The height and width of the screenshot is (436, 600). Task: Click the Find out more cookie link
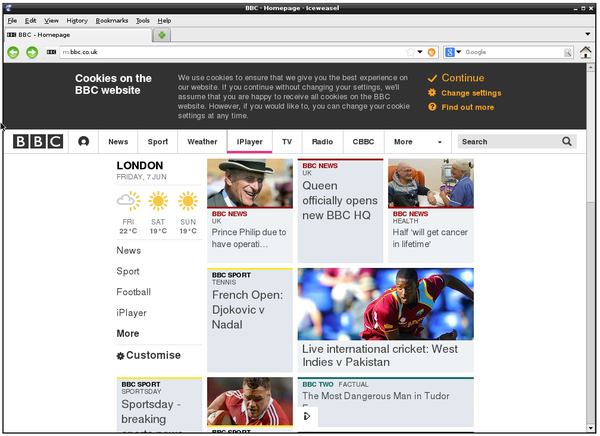tap(468, 107)
